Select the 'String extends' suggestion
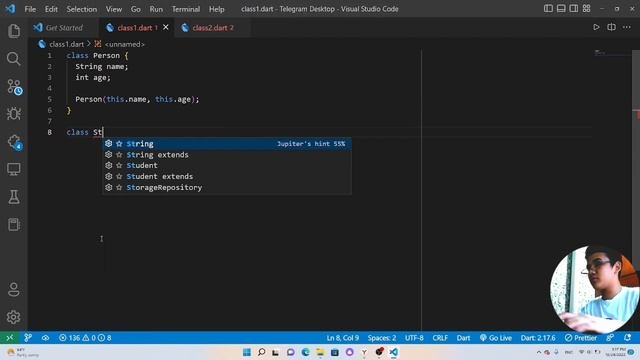This screenshot has width=640, height=360. (227, 155)
